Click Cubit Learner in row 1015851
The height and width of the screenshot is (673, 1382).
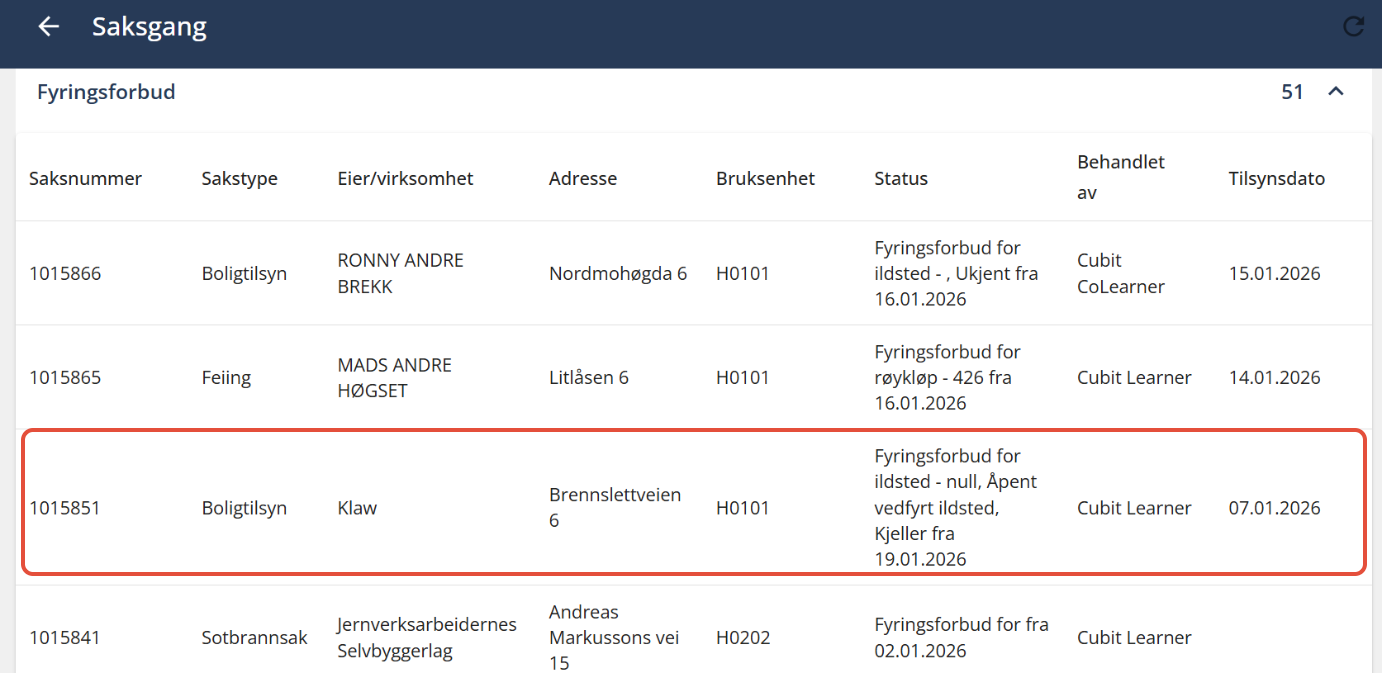(x=1134, y=508)
